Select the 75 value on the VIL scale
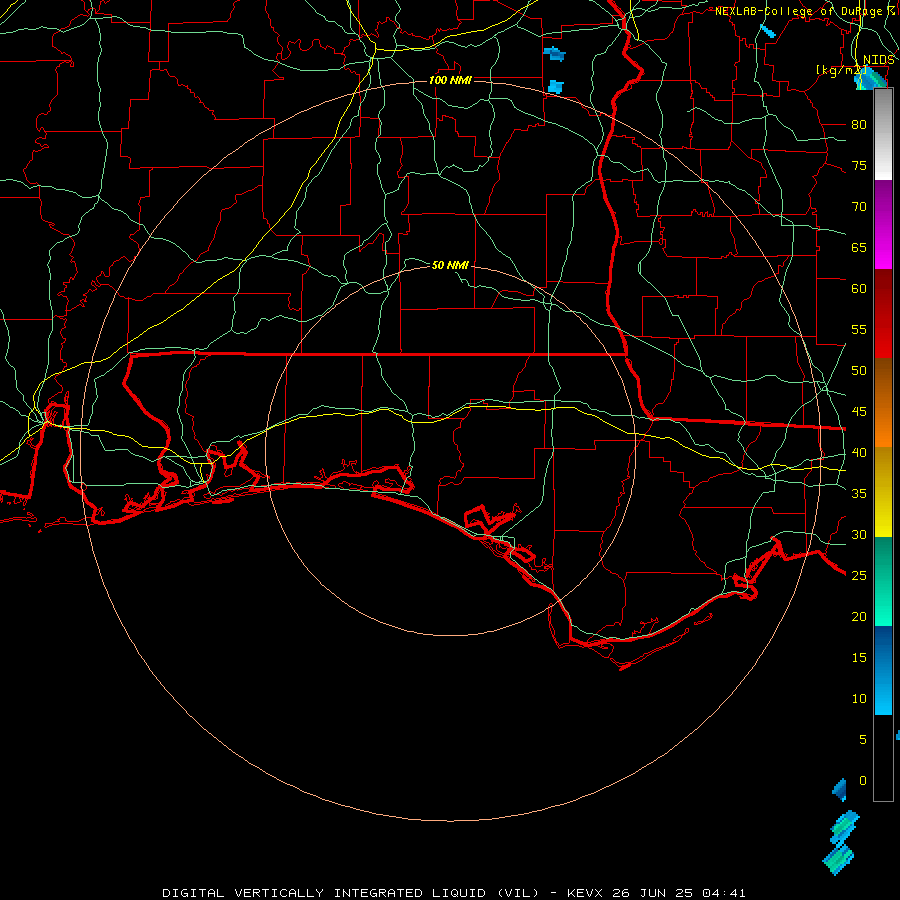The width and height of the screenshot is (900, 900). (859, 166)
